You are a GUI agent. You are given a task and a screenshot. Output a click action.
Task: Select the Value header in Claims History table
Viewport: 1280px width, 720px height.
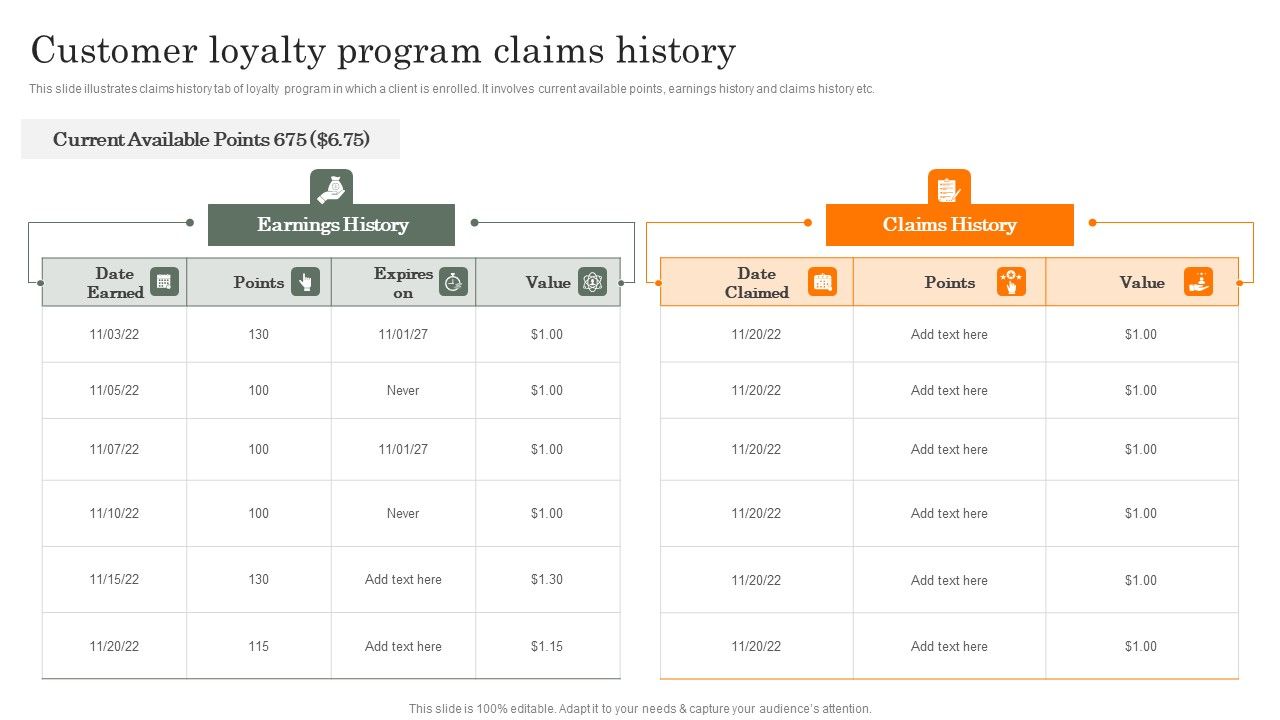pyautogui.click(x=1142, y=282)
